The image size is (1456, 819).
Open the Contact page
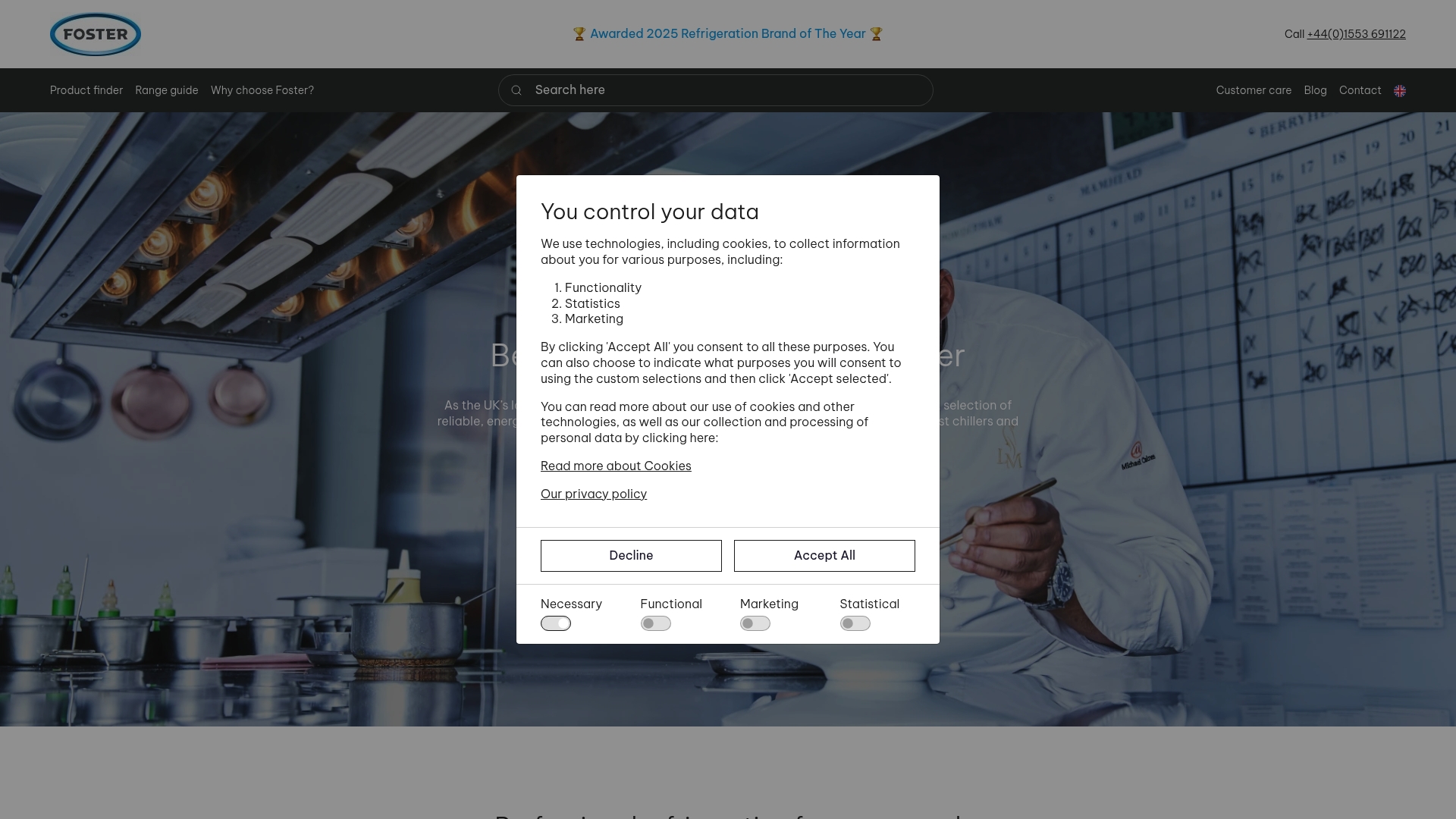1360,89
